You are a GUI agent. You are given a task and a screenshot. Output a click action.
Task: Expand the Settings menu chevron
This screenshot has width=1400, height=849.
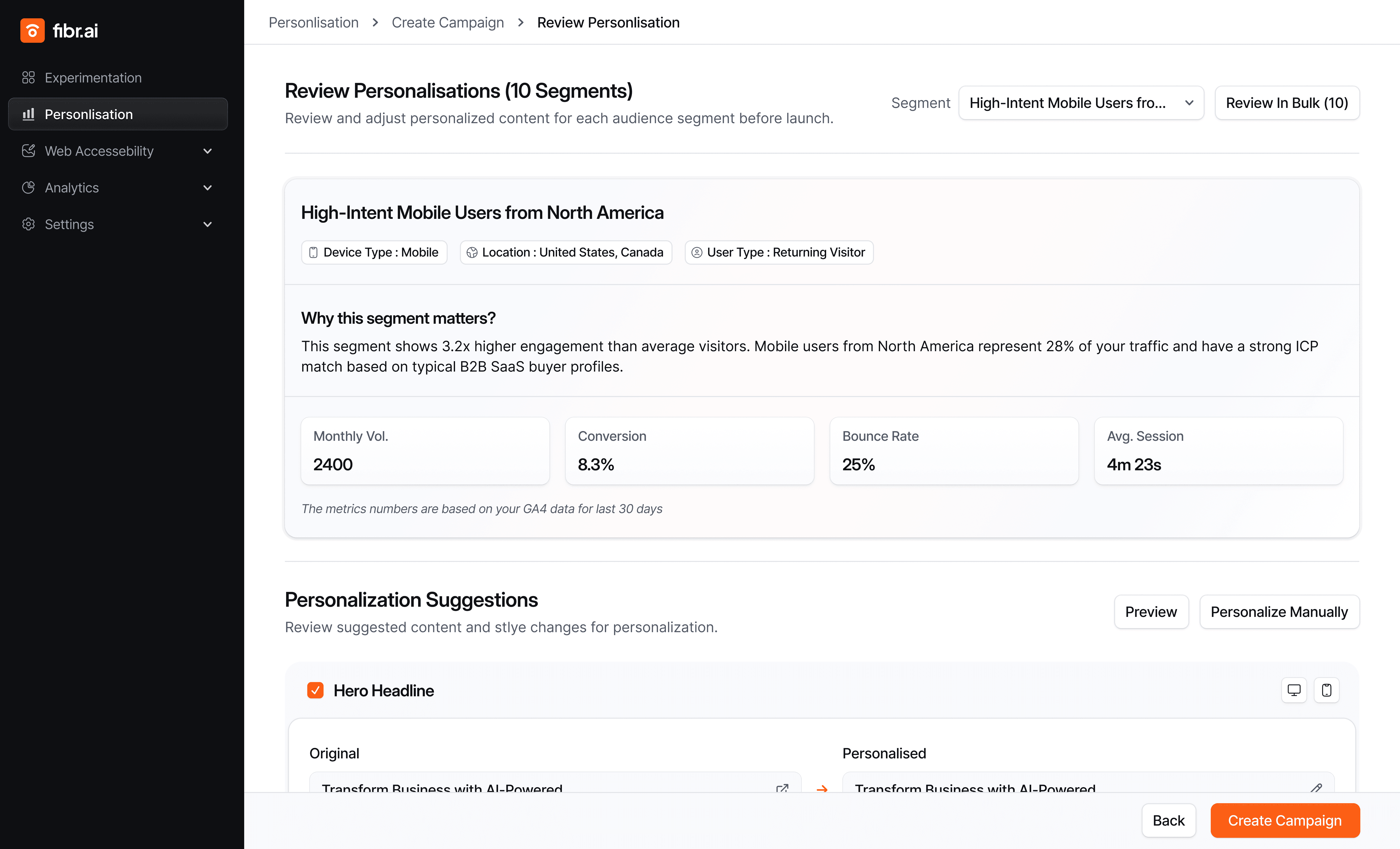[207, 224]
